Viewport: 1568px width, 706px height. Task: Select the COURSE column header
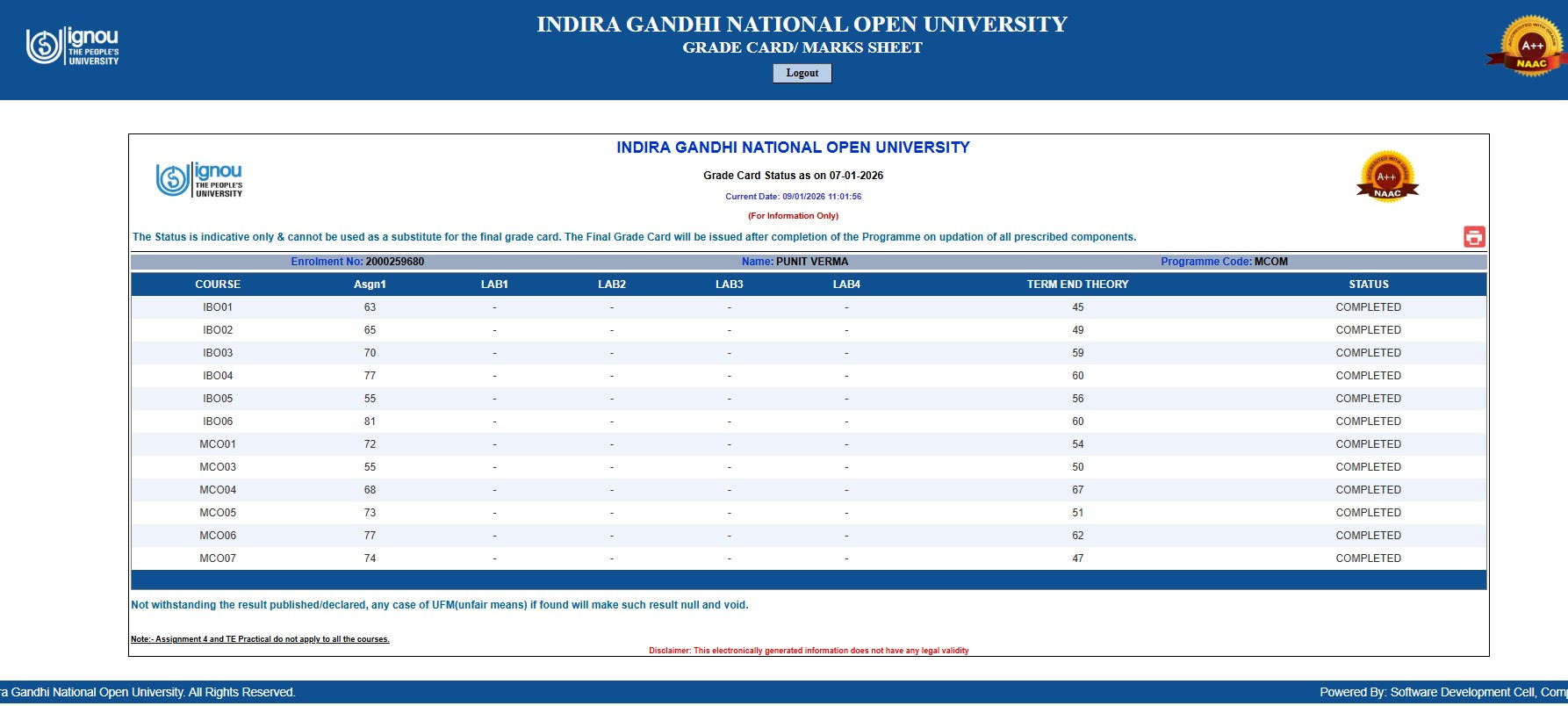[218, 285]
